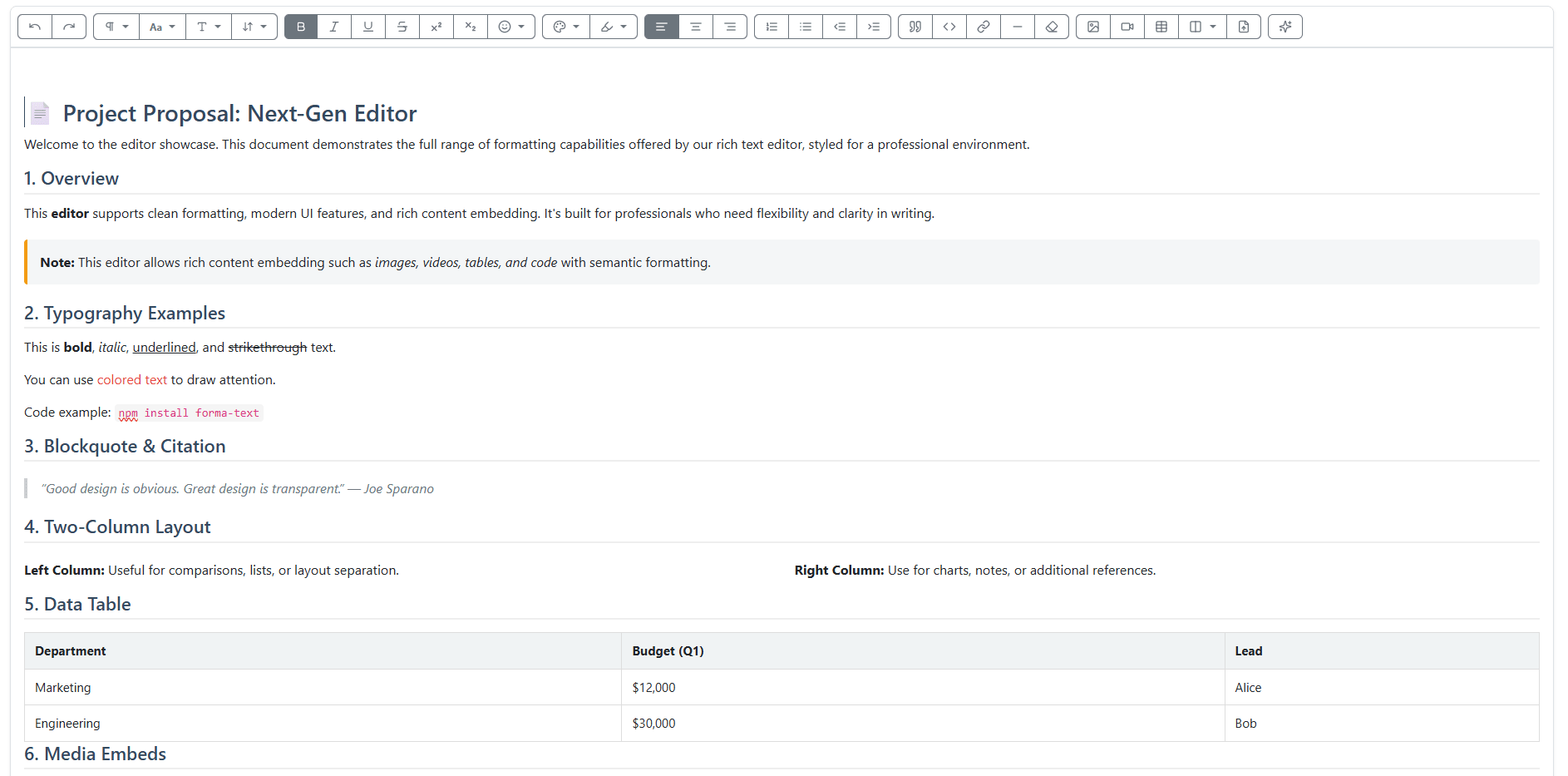1568x776 pixels.
Task: Open the highlight color picker
Action: [614, 27]
